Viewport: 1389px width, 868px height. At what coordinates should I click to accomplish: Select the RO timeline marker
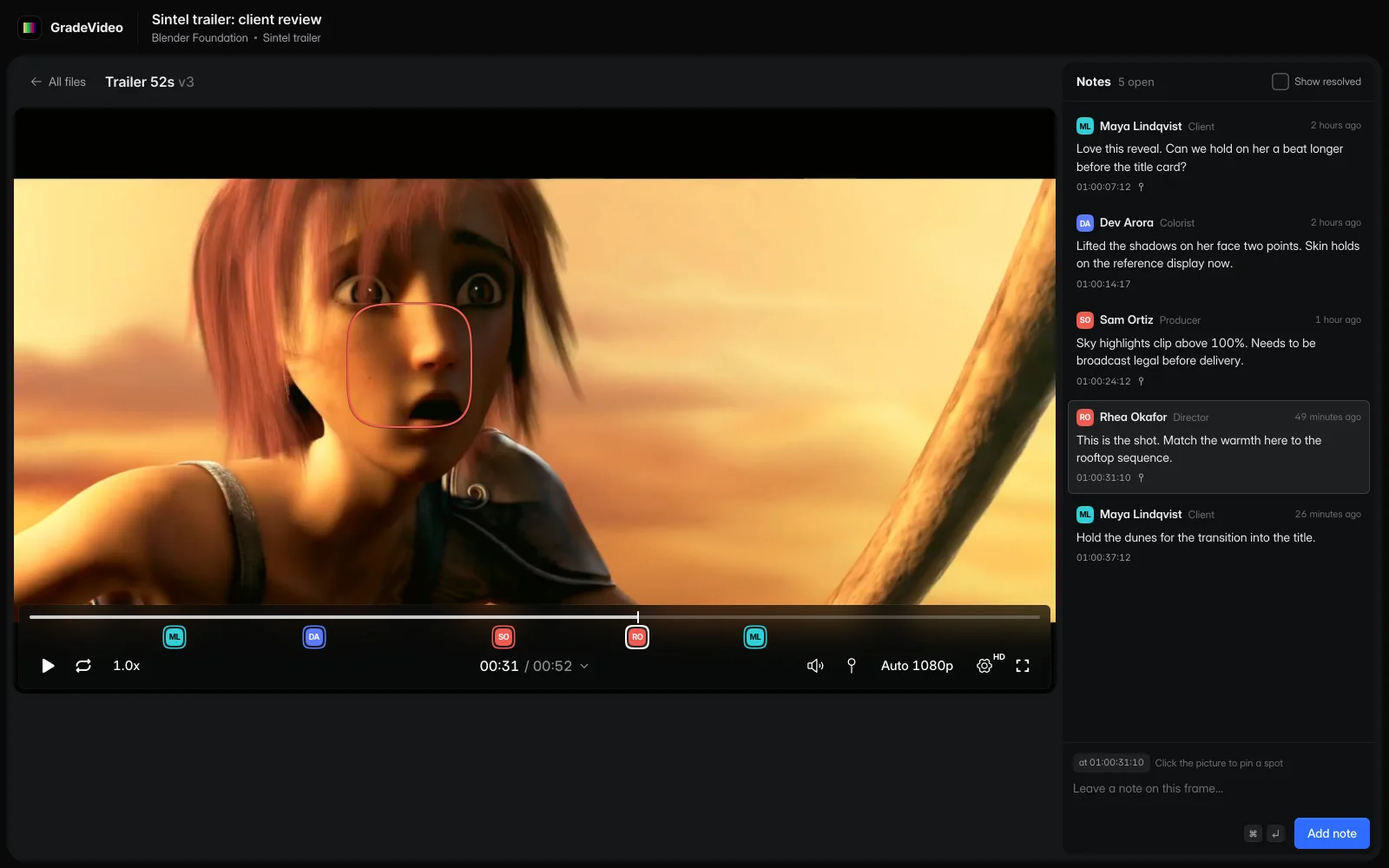point(637,637)
